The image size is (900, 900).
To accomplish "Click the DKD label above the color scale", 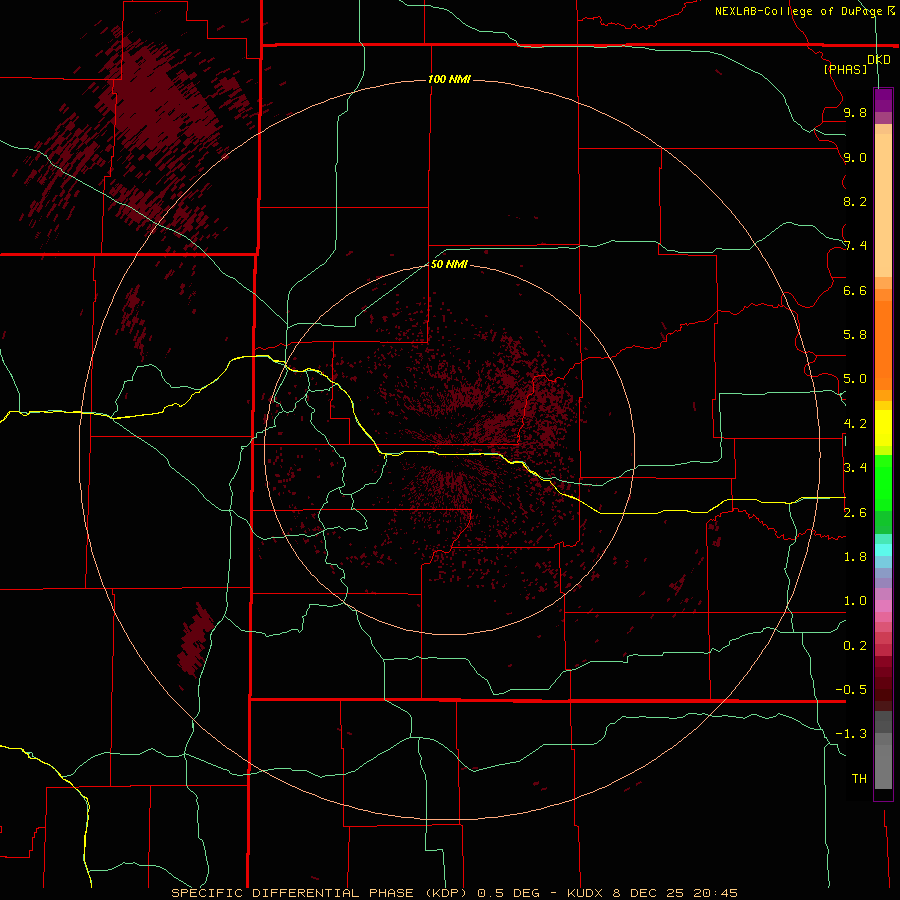I will point(879,60).
